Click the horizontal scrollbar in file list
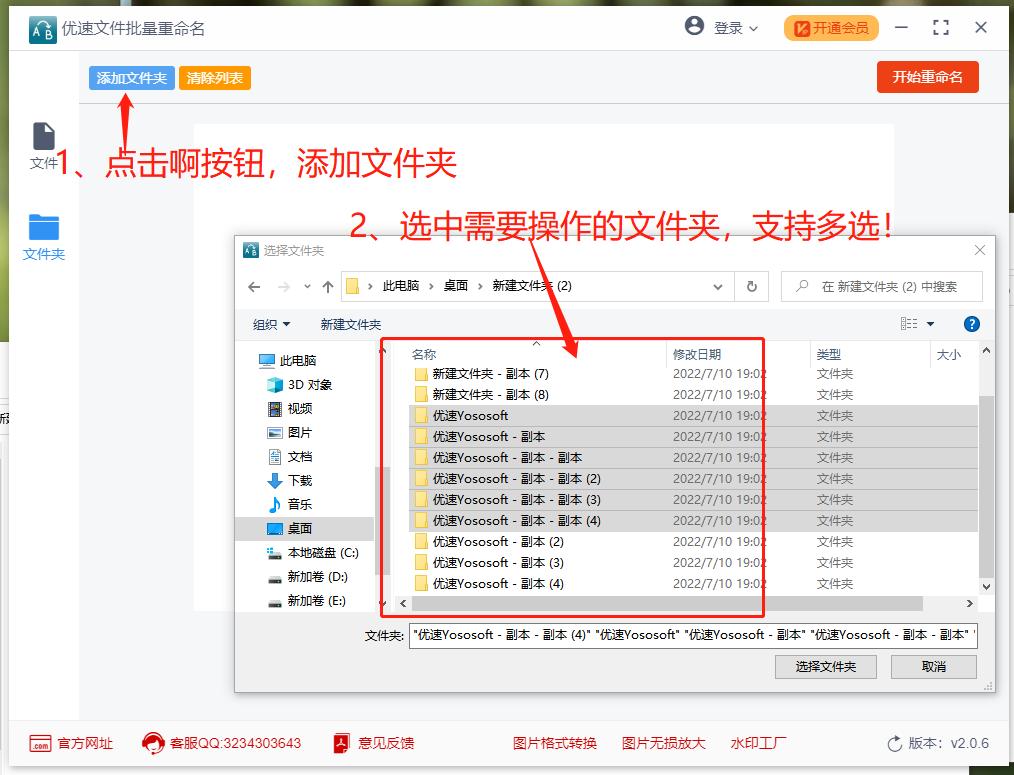The width and height of the screenshot is (1014, 775). pyautogui.click(x=667, y=603)
